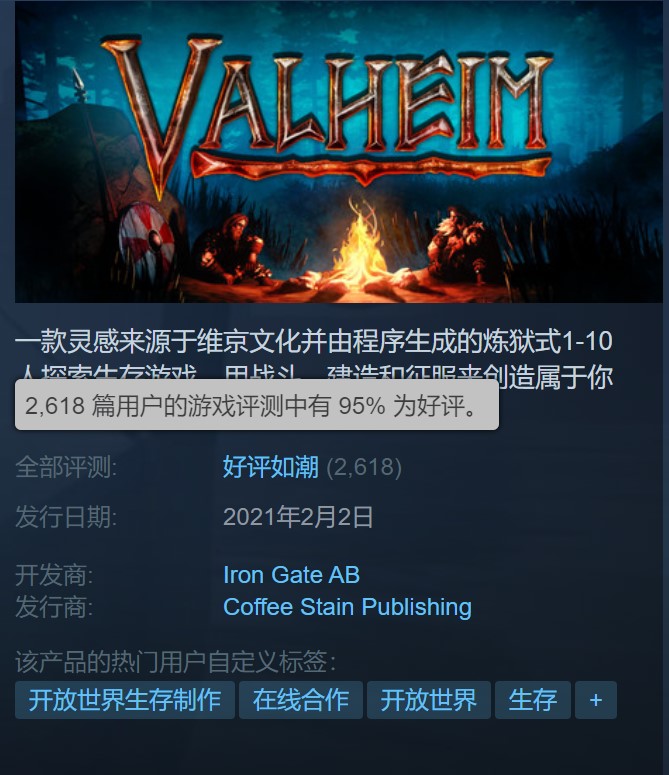Select the 开放世界 tag
The image size is (669, 775).
[429, 700]
